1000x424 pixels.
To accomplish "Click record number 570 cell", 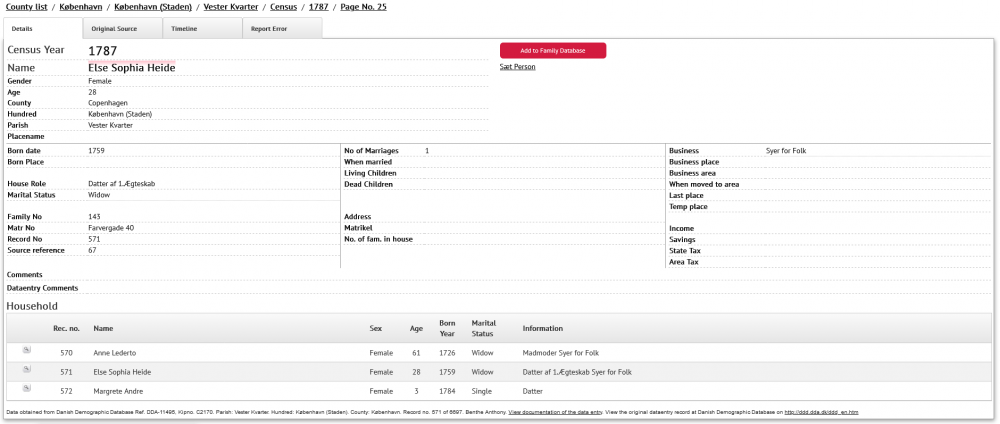I will [66, 353].
